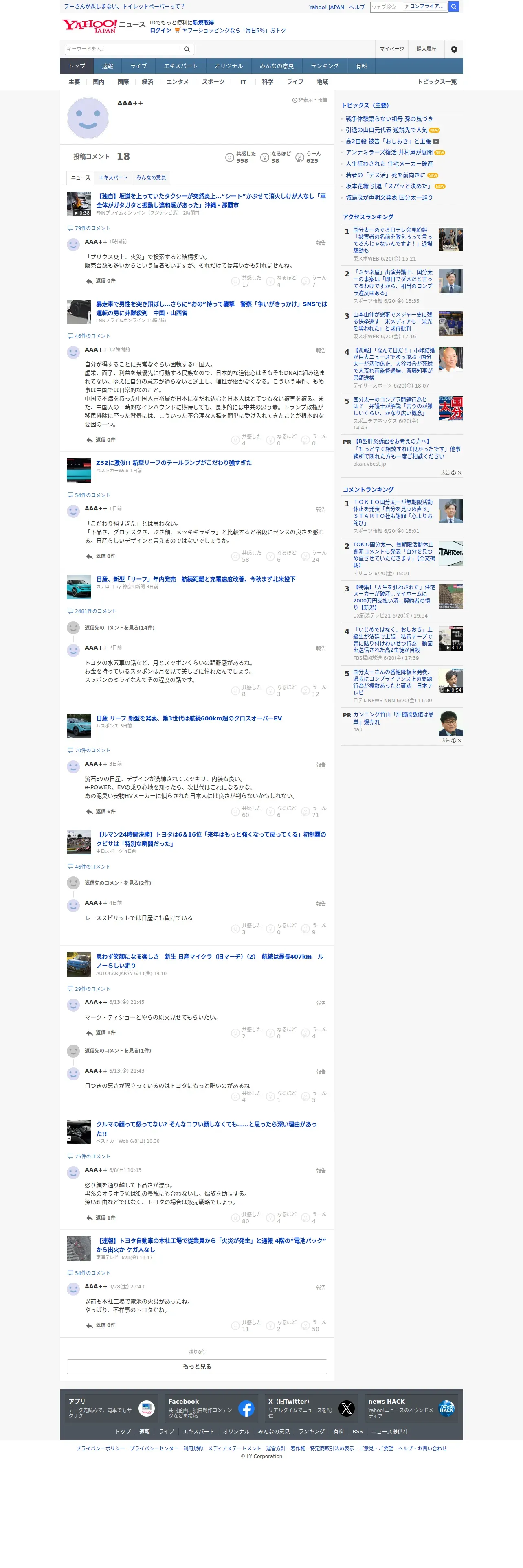Click reply arrow on マーク・ティショー comment
Screen dimensions: 523x1568
pyautogui.click(x=90, y=1032)
